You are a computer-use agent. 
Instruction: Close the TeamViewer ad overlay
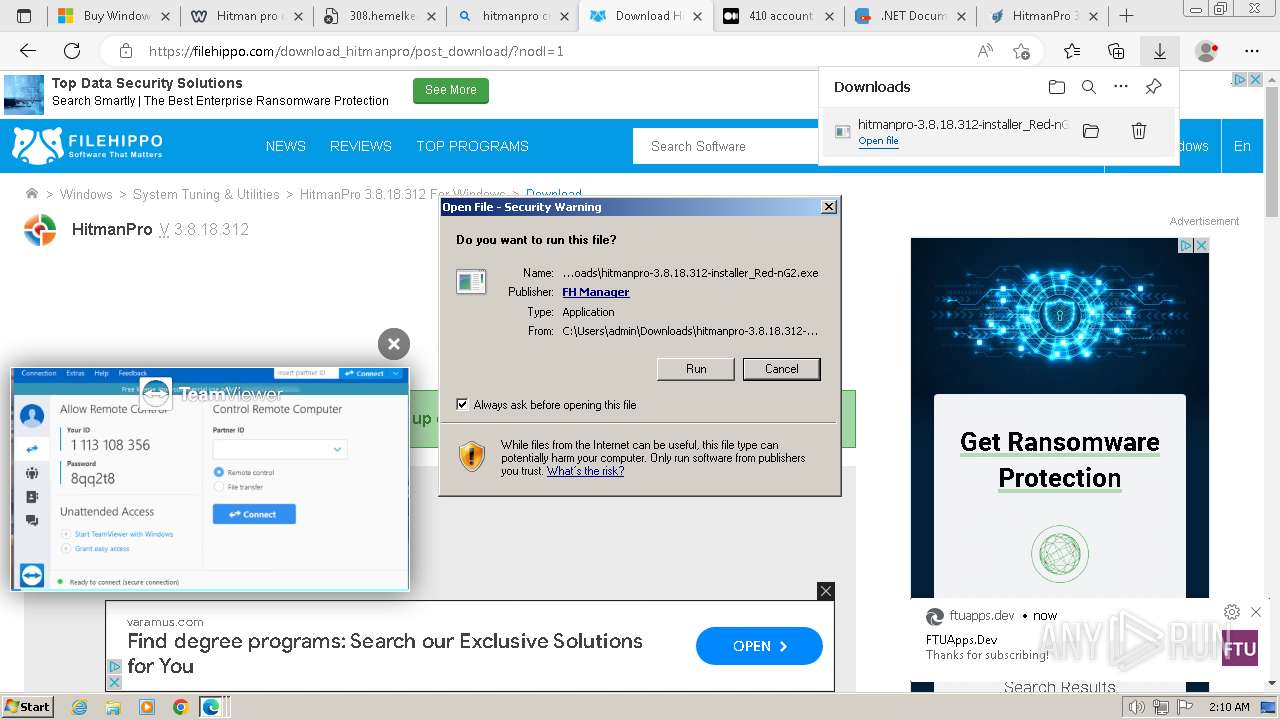[394, 344]
